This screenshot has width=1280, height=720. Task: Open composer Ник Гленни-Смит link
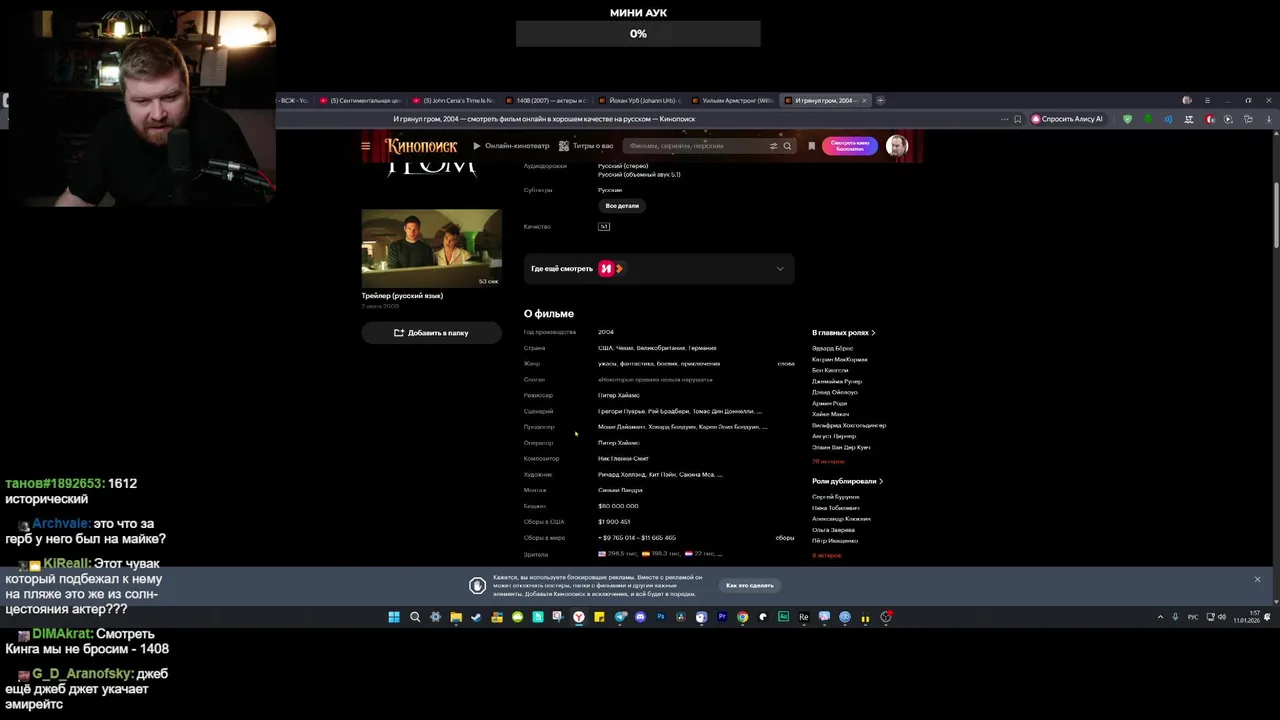point(623,458)
